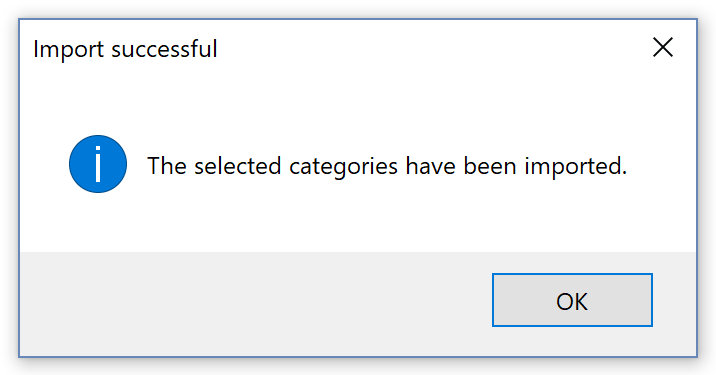The height and width of the screenshot is (375, 716).
Task: Click the circular 'i' info symbol
Action: [98, 164]
